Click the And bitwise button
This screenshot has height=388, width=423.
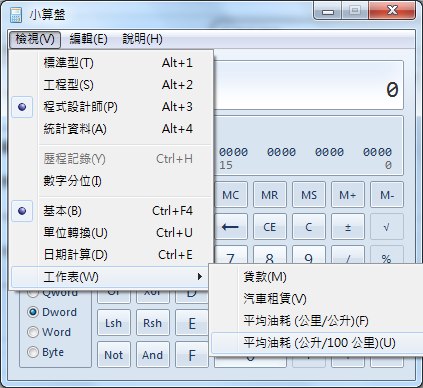click(153, 355)
